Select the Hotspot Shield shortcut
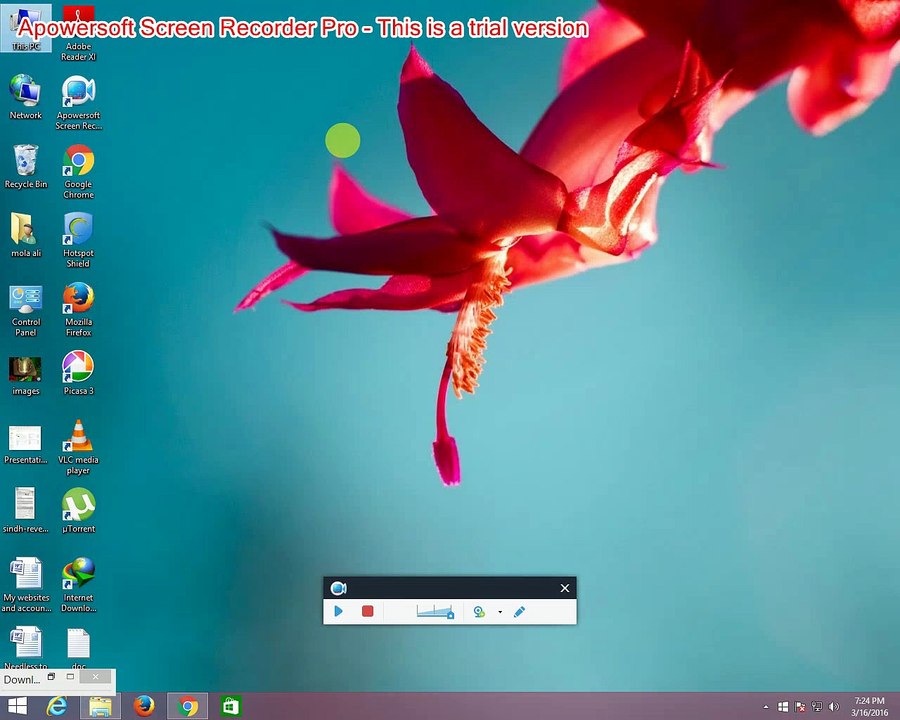This screenshot has height=720, width=900. 79,240
